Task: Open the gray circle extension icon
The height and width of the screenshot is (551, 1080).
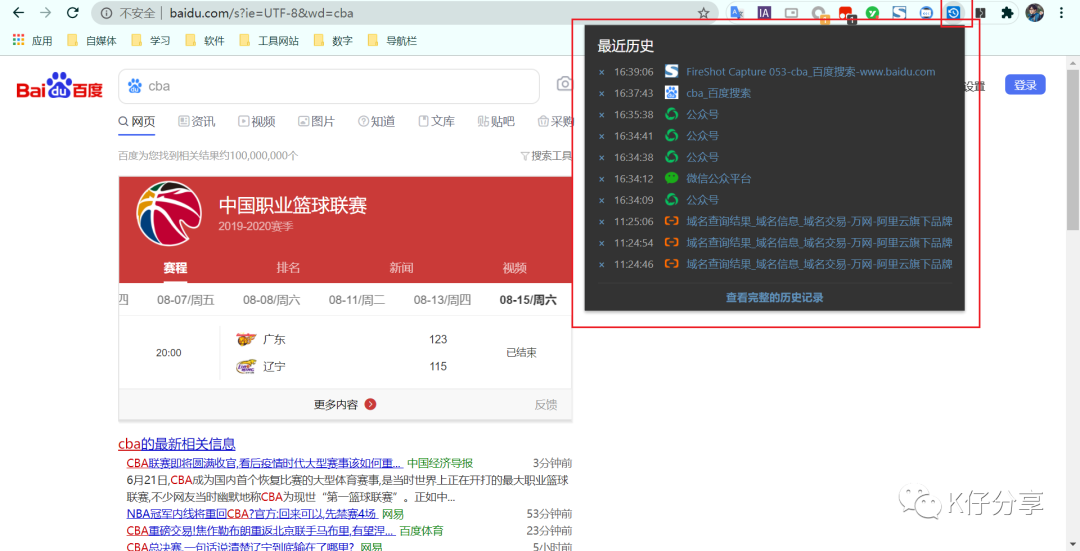Action: coord(818,13)
